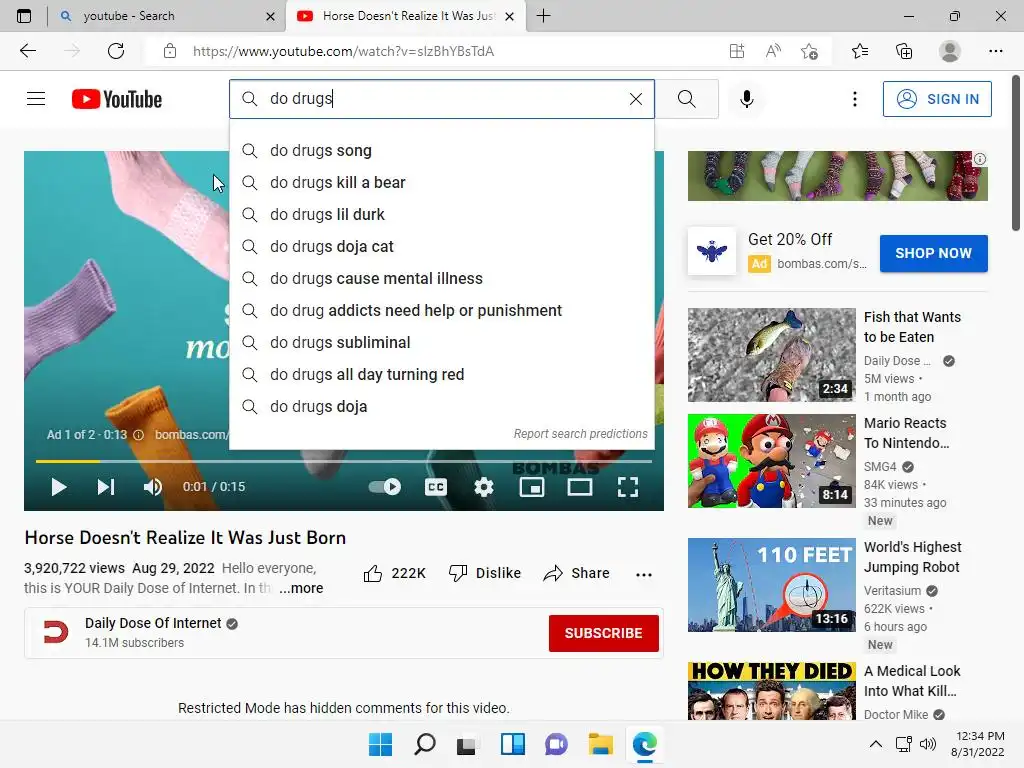
Task: Choose suggestion "do drugs lil durk"
Action: [x=441, y=214]
